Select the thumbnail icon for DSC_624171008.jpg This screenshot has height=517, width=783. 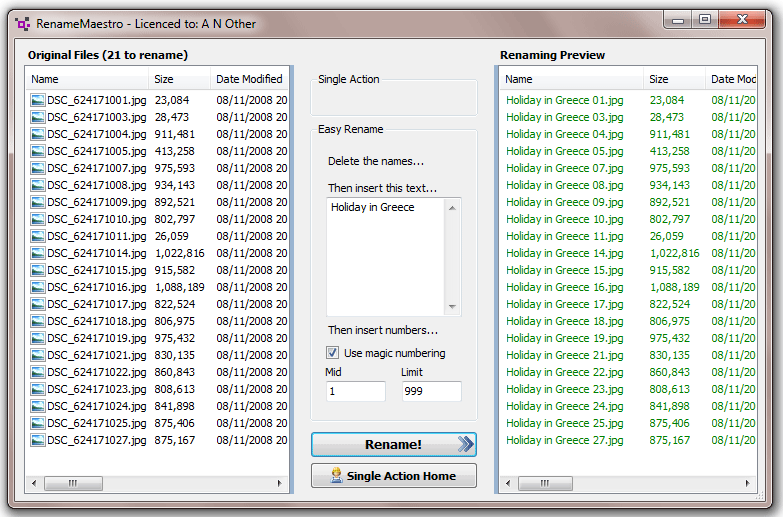pyautogui.click(x=37, y=185)
